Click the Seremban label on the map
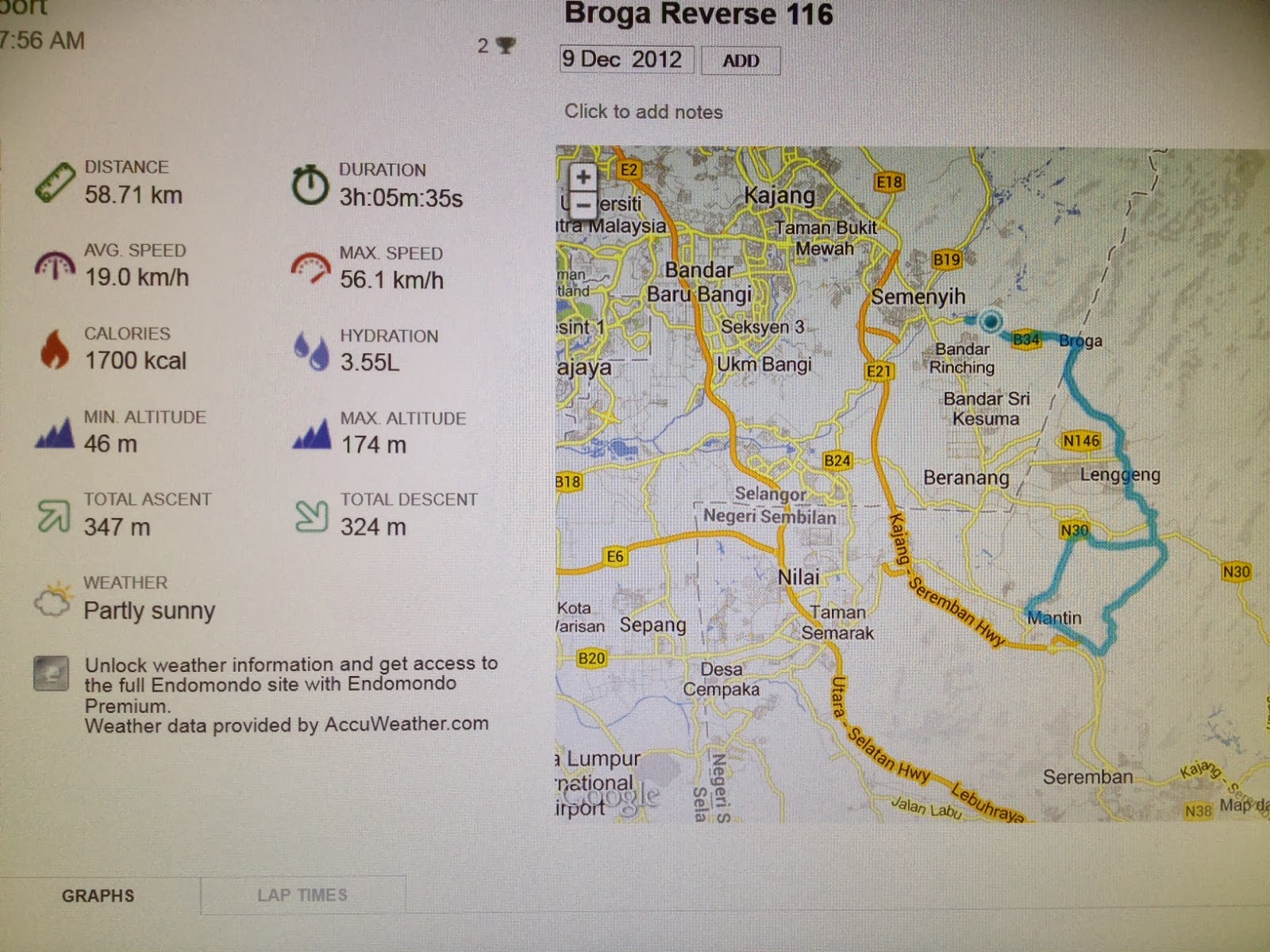 click(x=1087, y=777)
